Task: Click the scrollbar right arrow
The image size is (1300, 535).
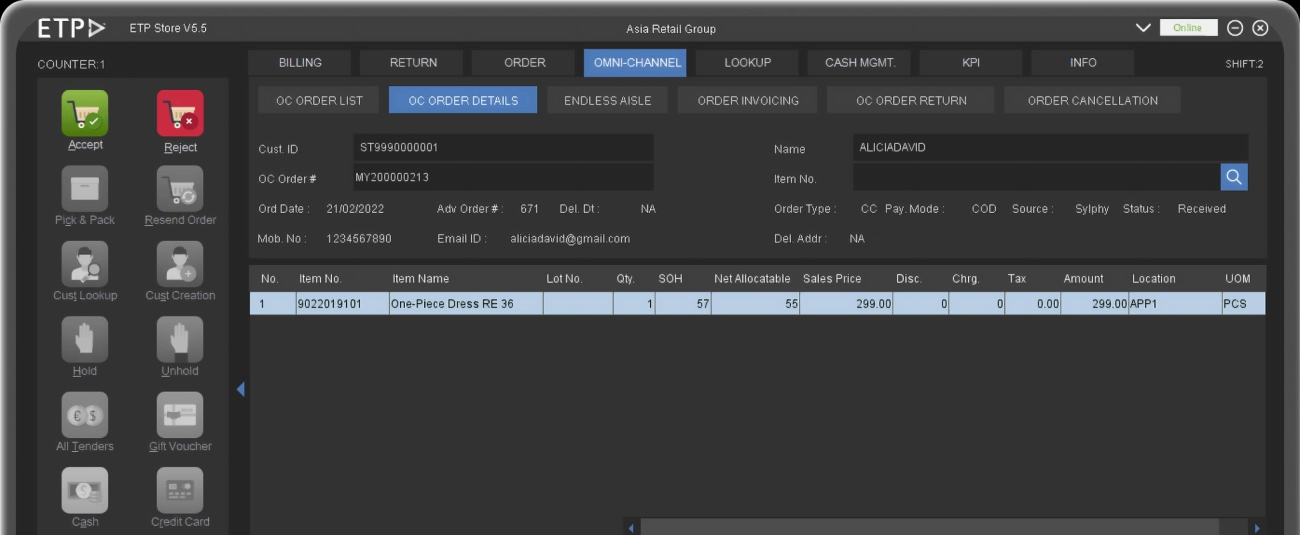Action: click(x=1257, y=527)
